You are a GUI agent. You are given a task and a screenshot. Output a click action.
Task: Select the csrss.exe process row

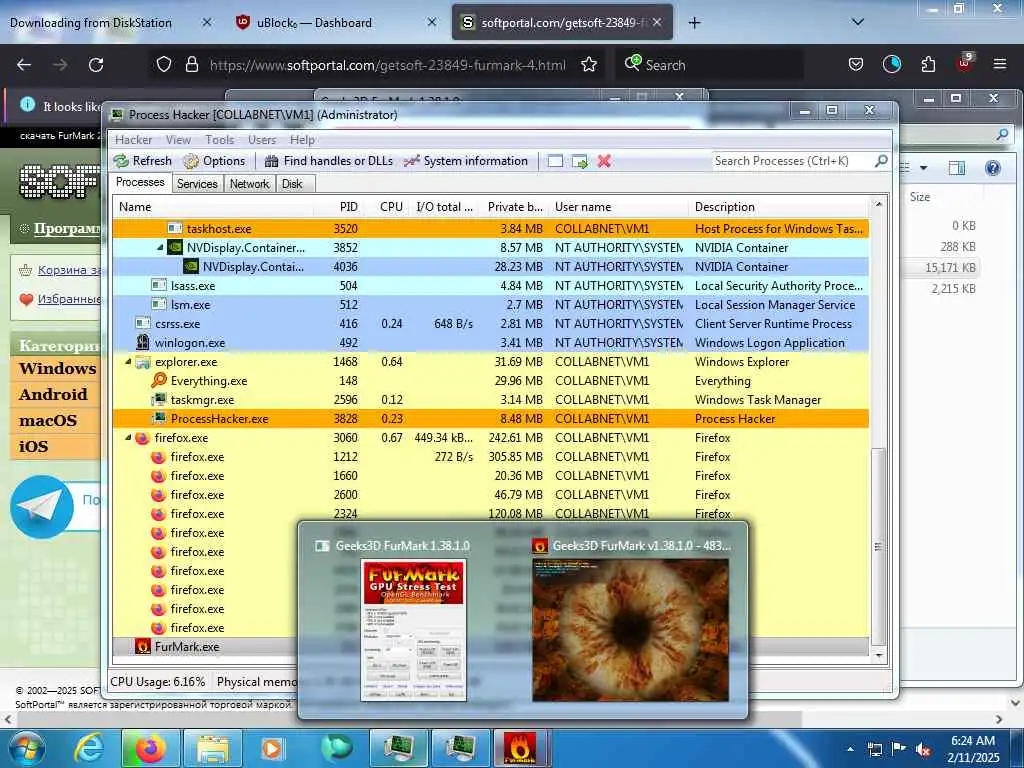490,323
